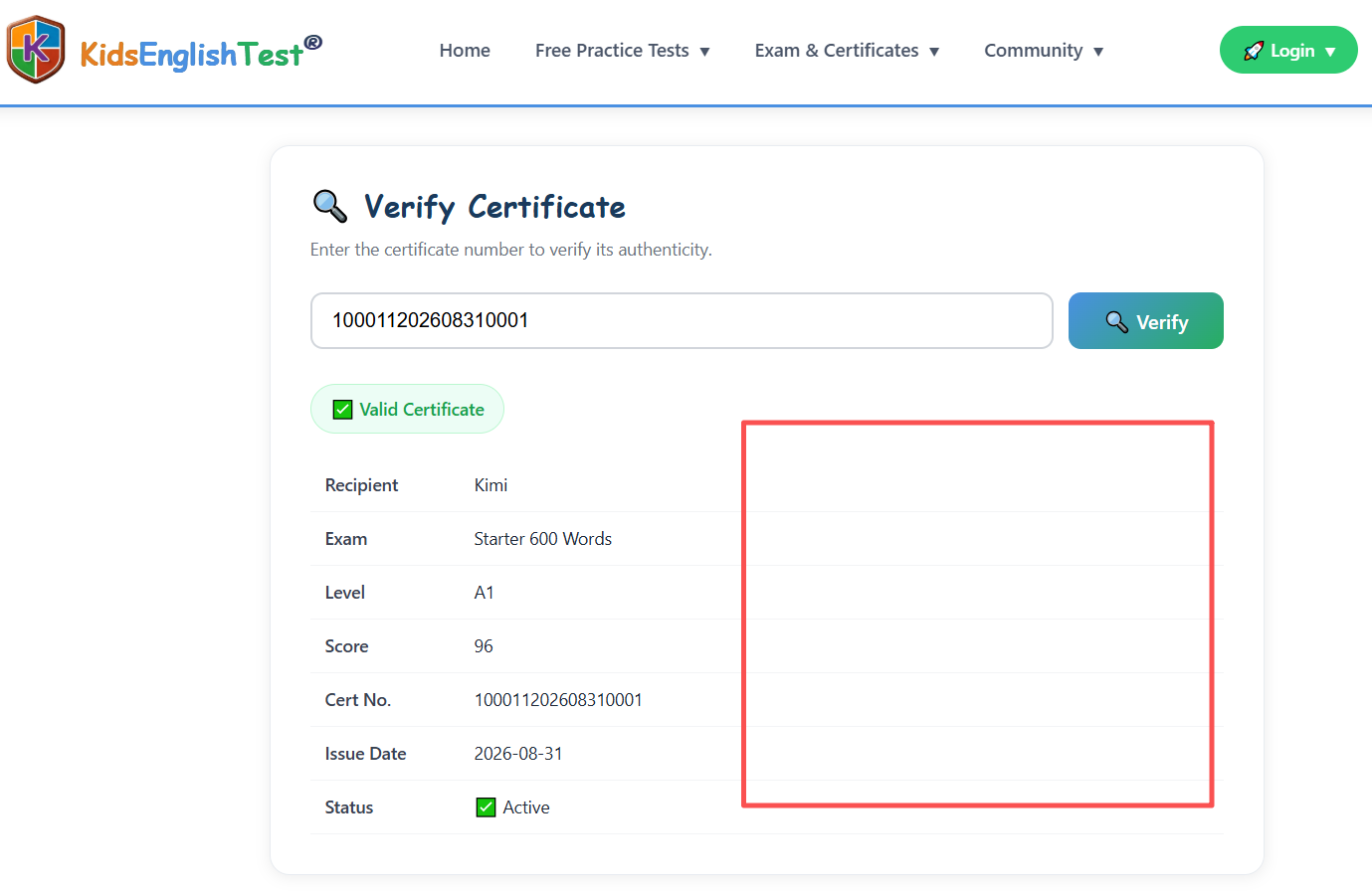This screenshot has height=895, width=1372.
Task: Click the KidsEnglishTest shield logo
Action: [36, 50]
